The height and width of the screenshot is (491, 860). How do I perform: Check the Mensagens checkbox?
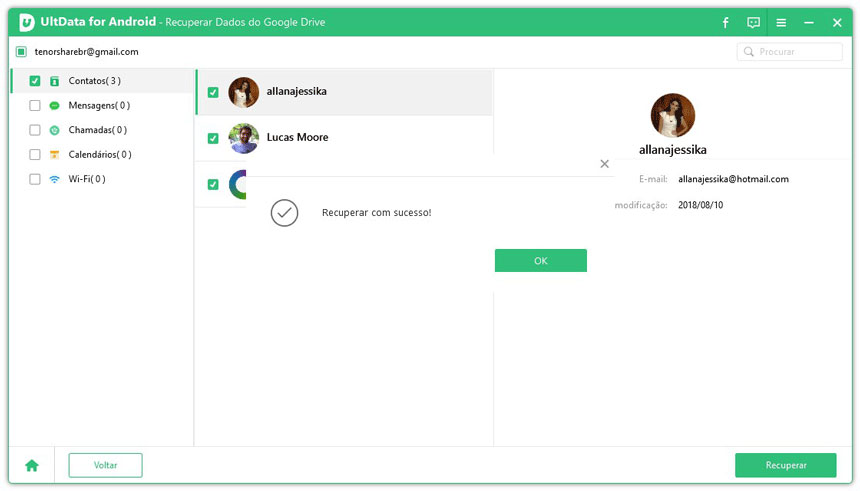pos(35,105)
